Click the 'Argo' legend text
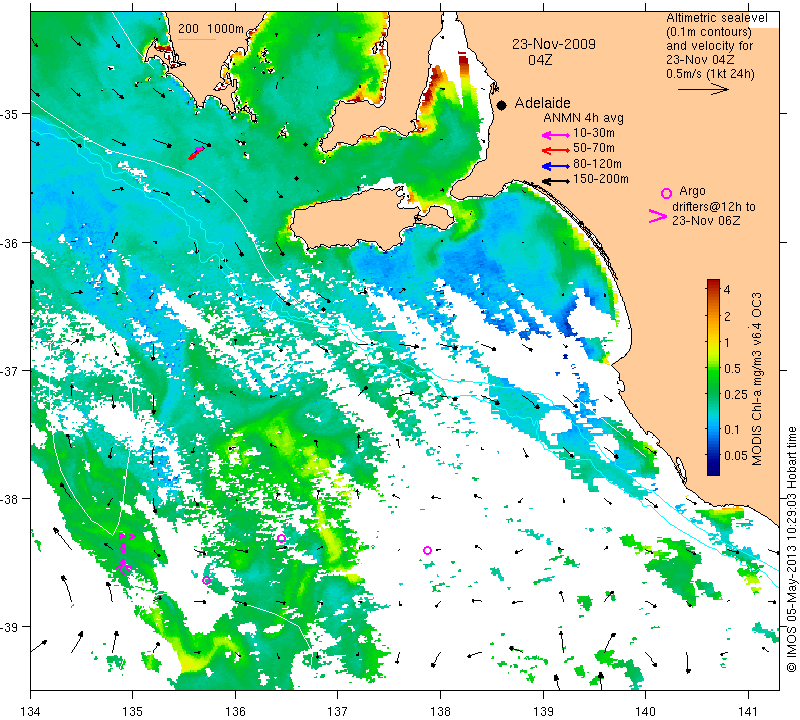This screenshot has width=800, height=720. pyautogui.click(x=692, y=191)
